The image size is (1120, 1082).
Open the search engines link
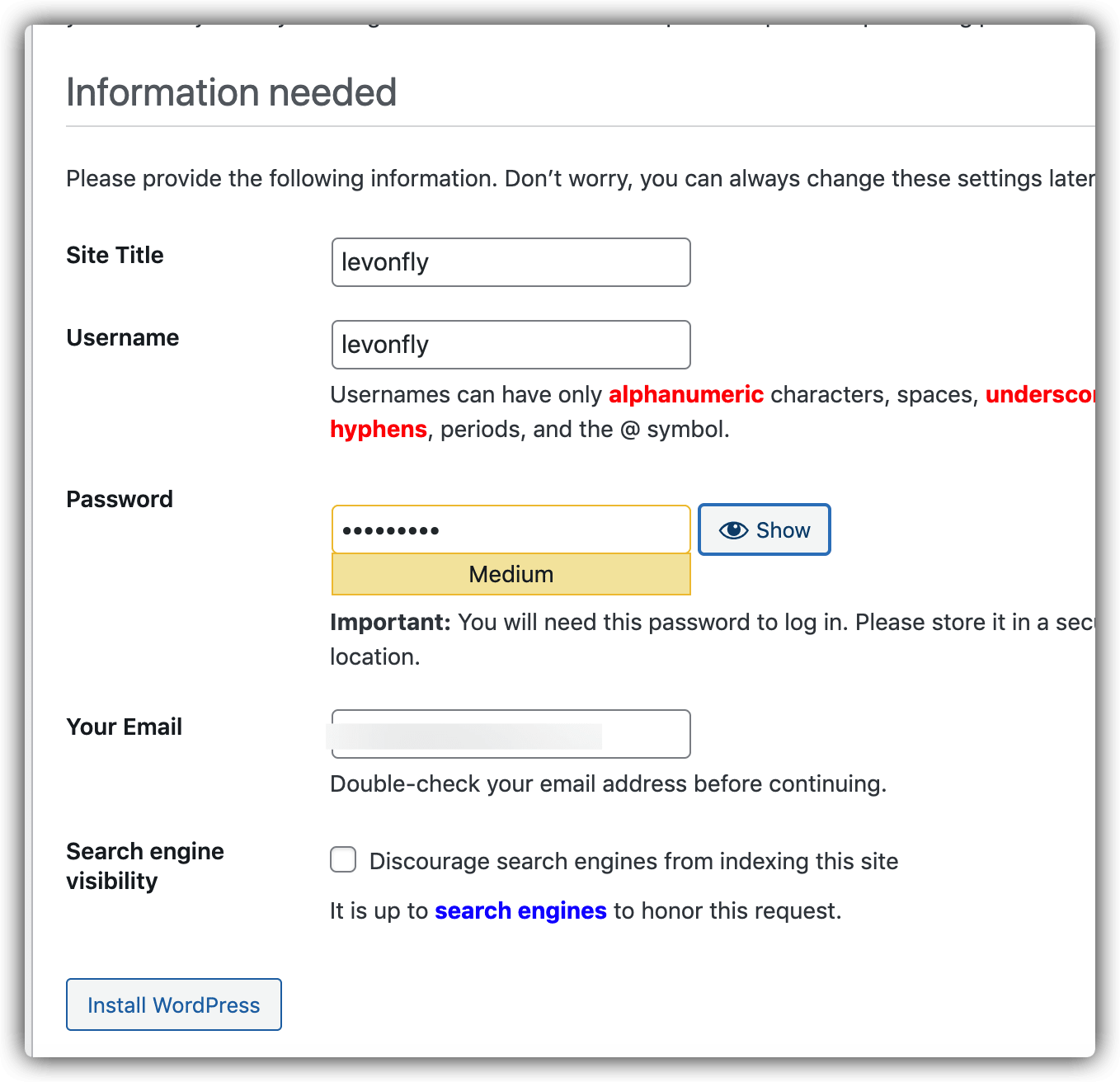(520, 910)
